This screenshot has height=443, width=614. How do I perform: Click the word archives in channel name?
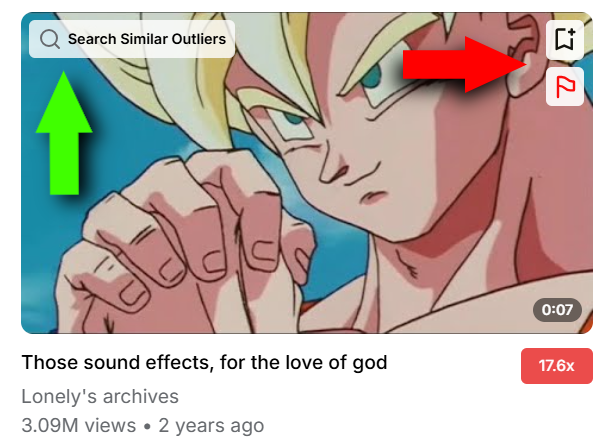[x=141, y=396]
